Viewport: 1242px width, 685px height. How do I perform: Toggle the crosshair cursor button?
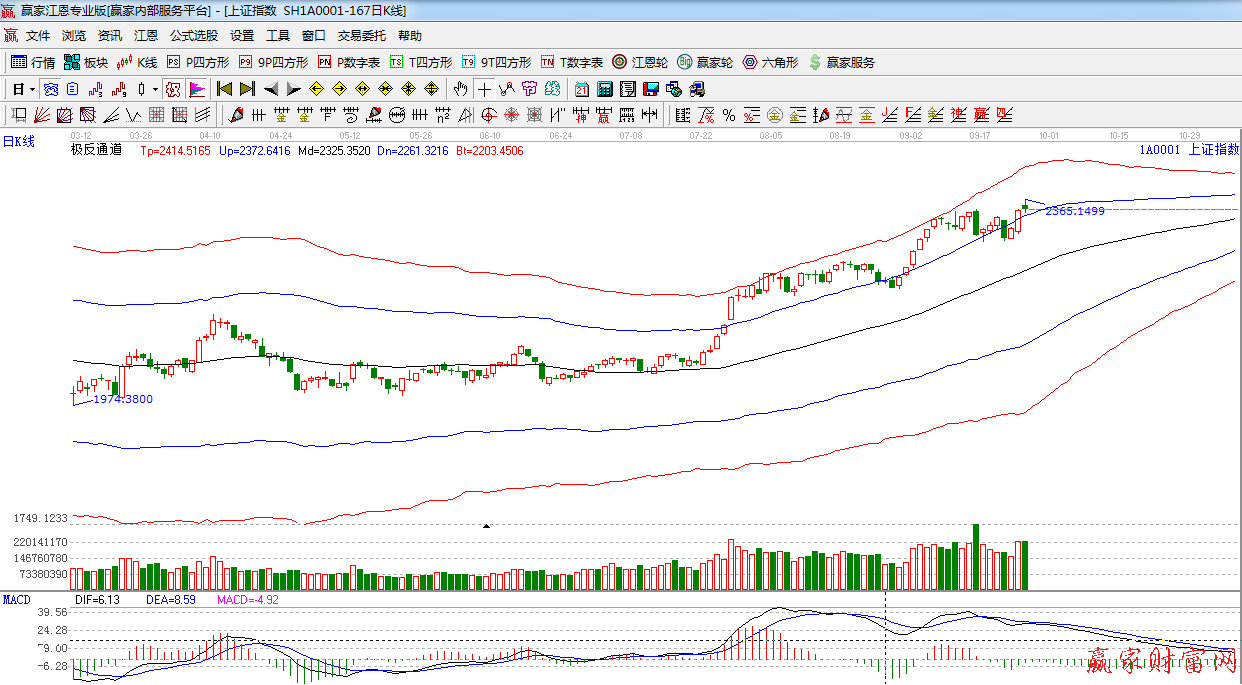[x=484, y=89]
